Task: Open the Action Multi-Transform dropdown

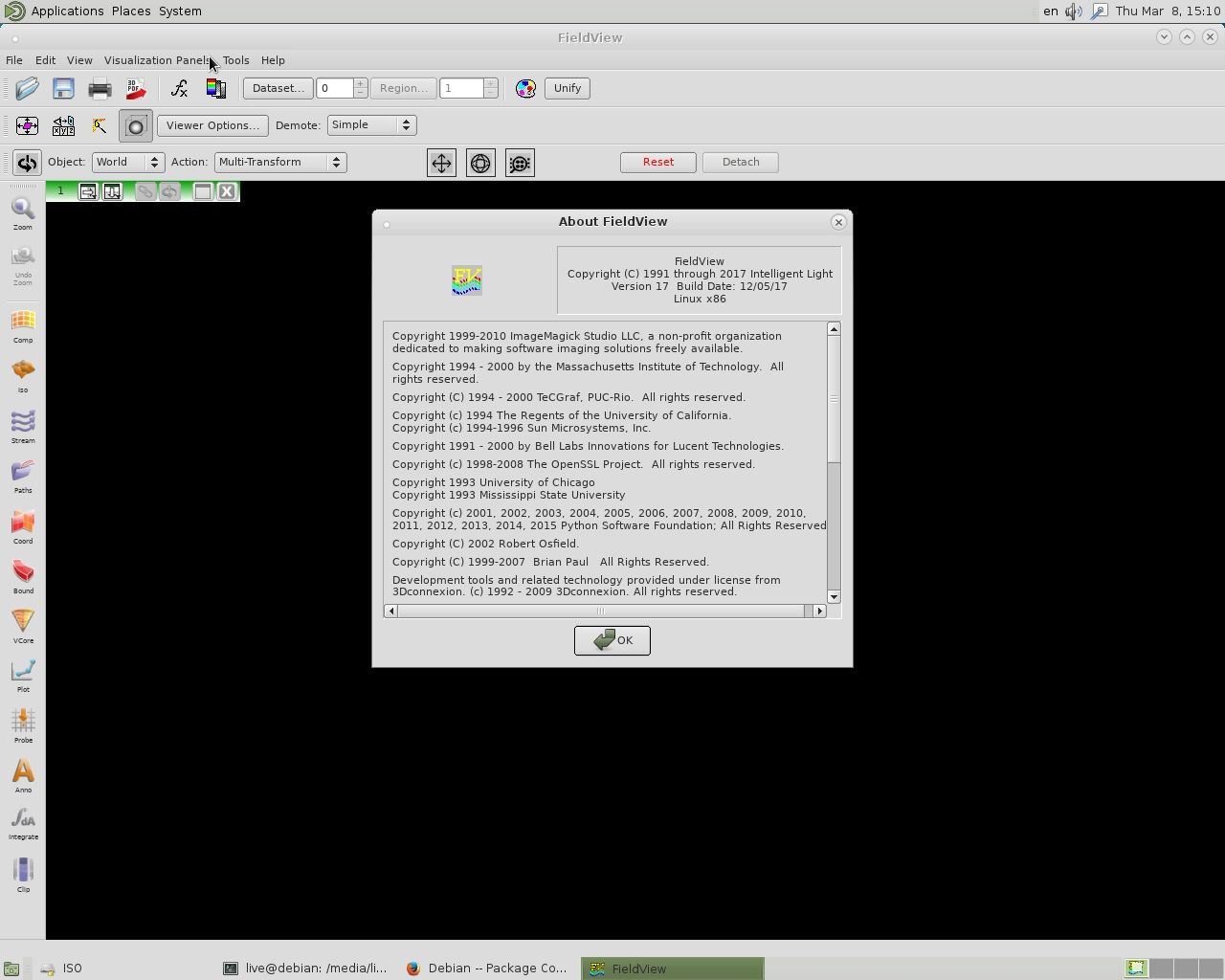Action: tap(280, 163)
